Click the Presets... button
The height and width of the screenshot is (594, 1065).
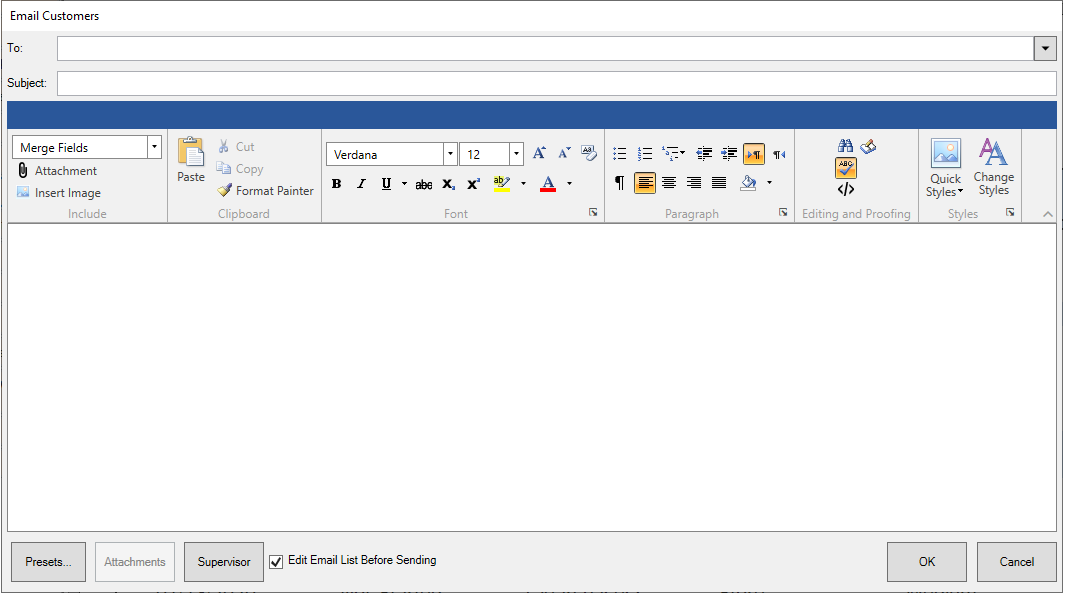click(x=48, y=562)
